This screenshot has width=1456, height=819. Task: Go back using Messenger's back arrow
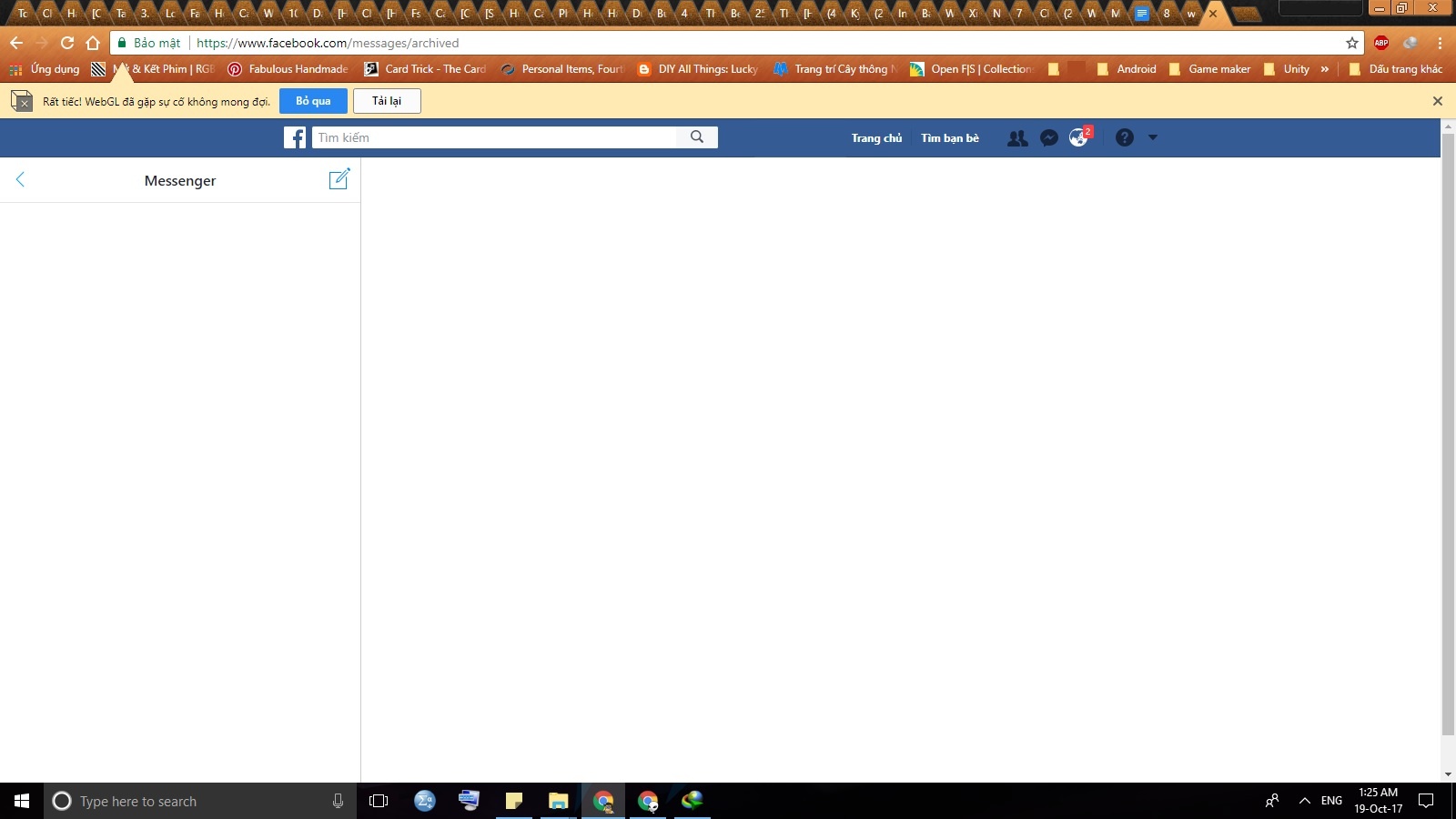click(x=20, y=180)
